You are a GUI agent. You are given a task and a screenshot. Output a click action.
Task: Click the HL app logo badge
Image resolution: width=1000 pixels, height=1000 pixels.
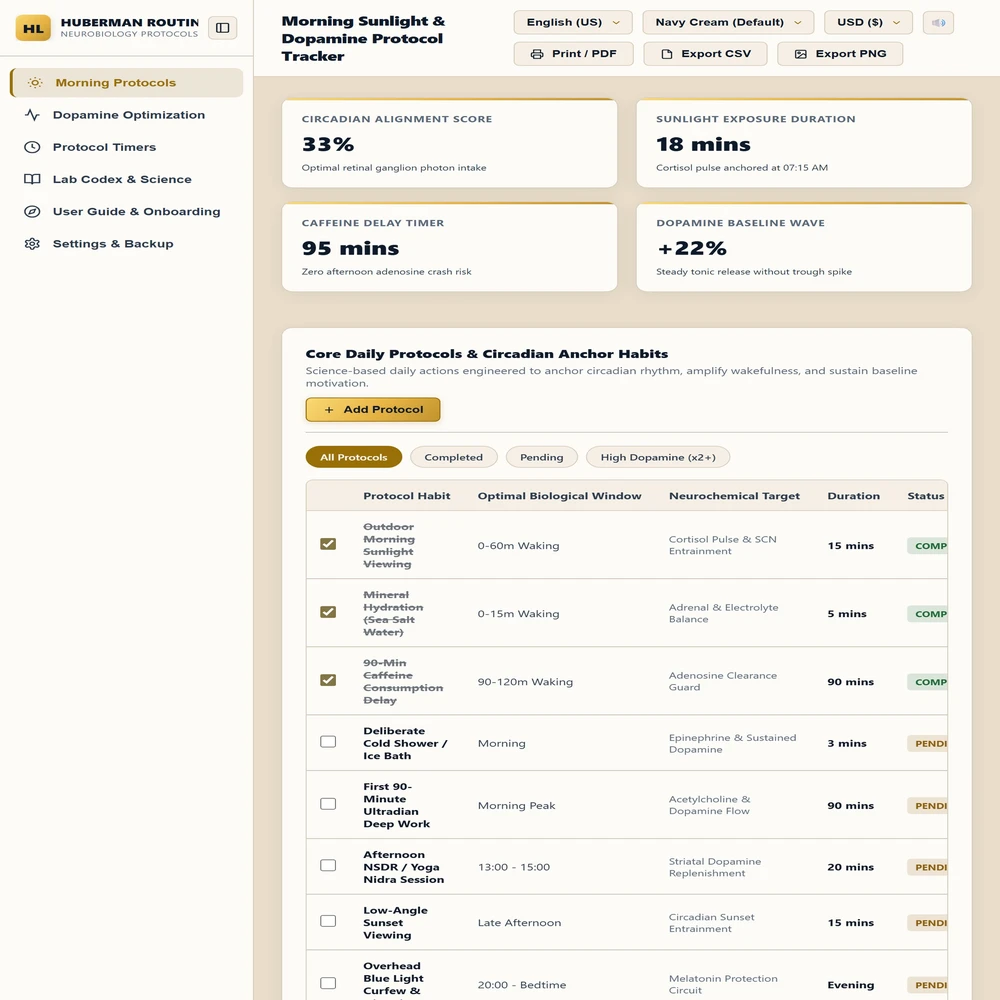(x=33, y=28)
